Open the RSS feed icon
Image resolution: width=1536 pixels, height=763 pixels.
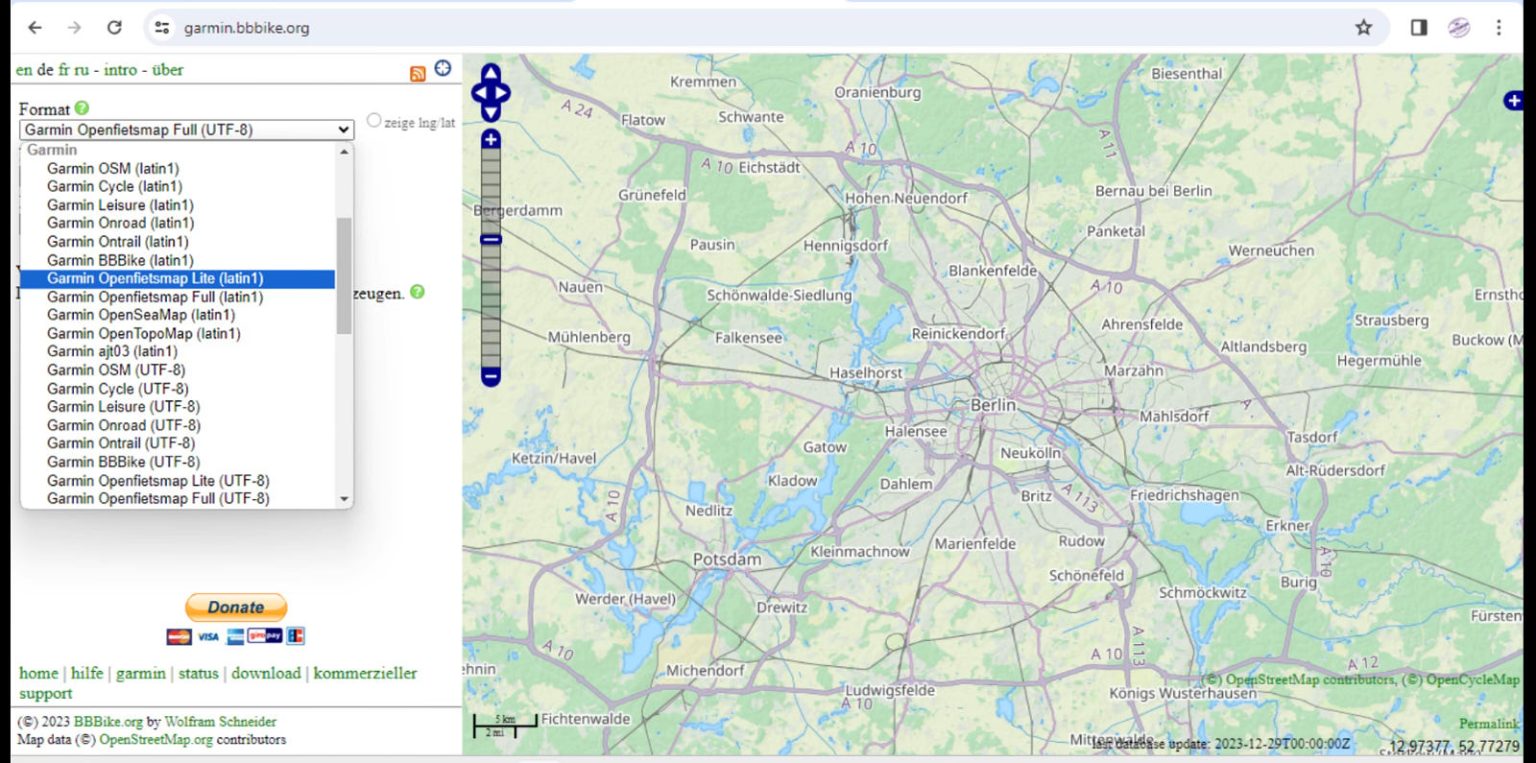(x=419, y=70)
